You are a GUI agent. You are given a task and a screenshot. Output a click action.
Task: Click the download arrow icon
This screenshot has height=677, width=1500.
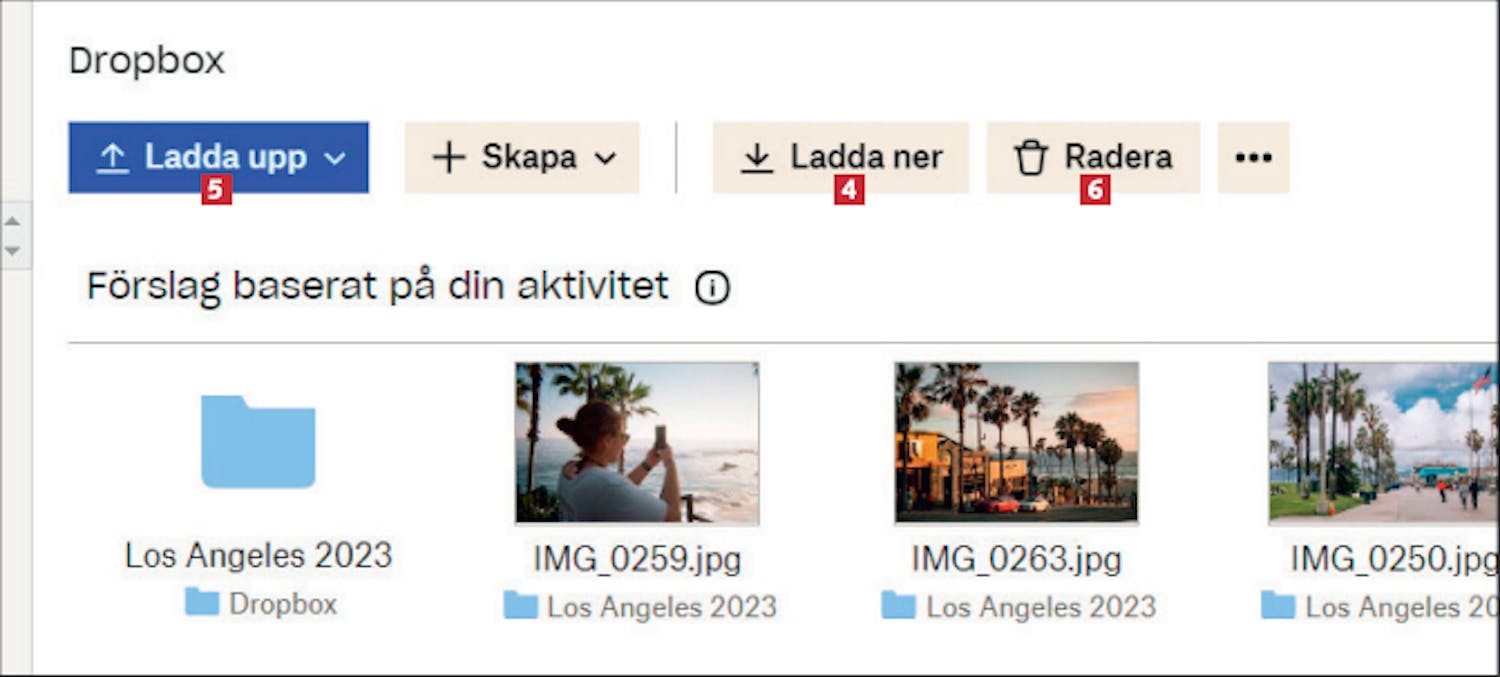click(x=757, y=158)
